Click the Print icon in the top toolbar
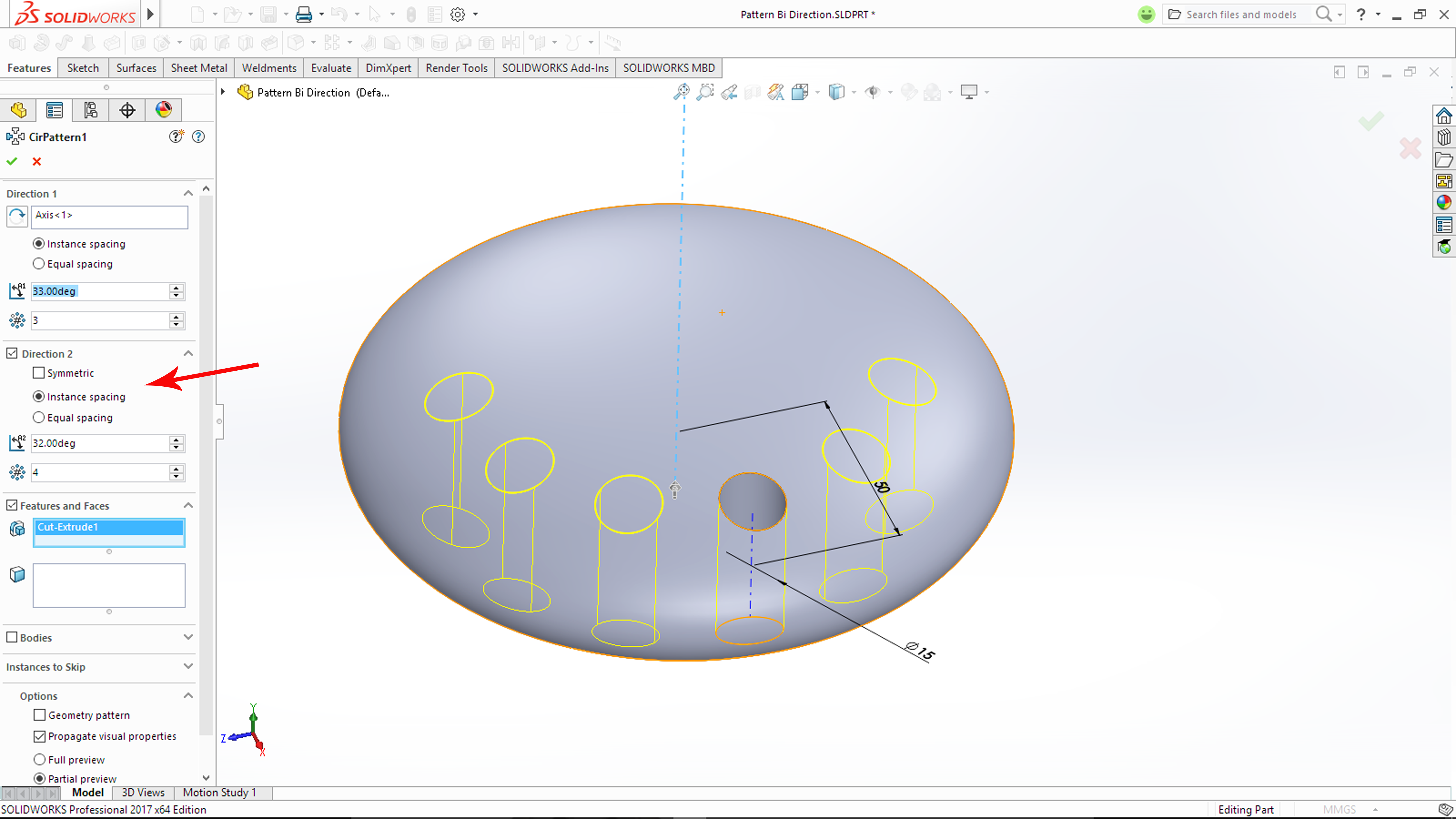Viewport: 1456px width, 819px height. [304, 15]
